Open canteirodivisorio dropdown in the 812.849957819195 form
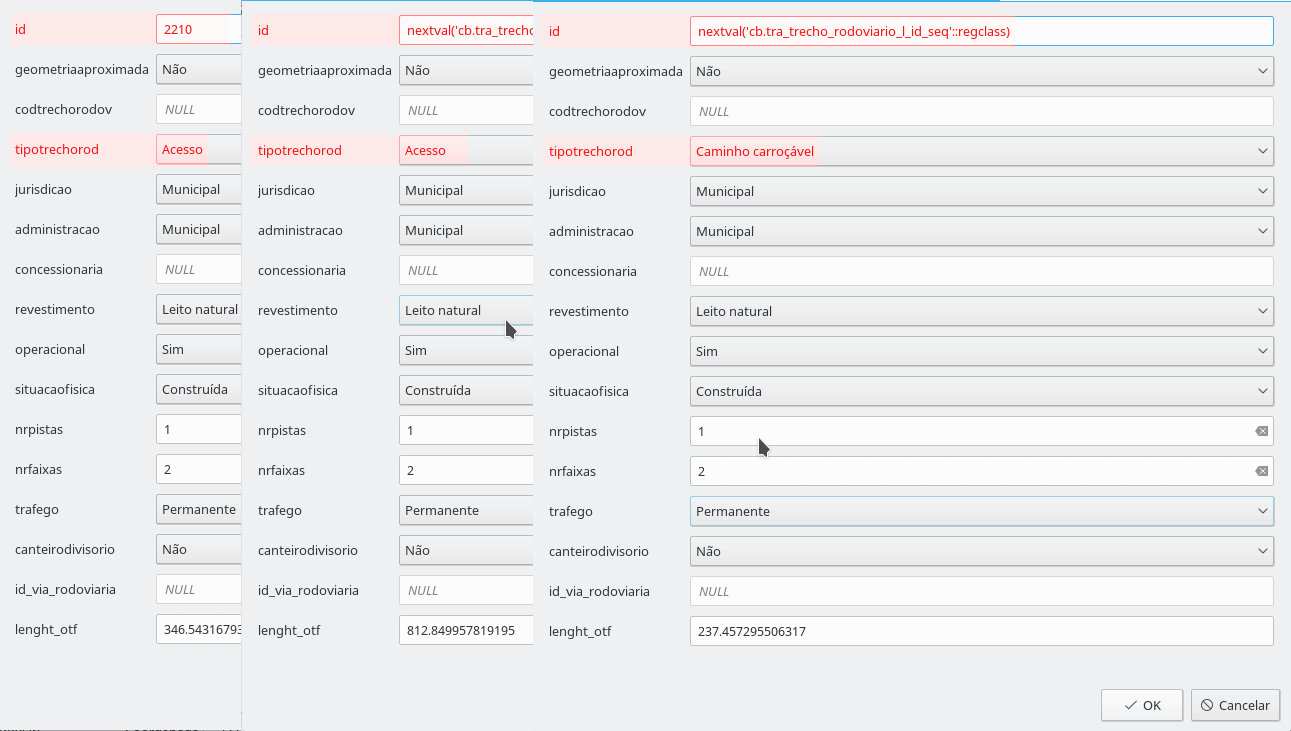Viewport: 1291px width, 731px height. 466,550
